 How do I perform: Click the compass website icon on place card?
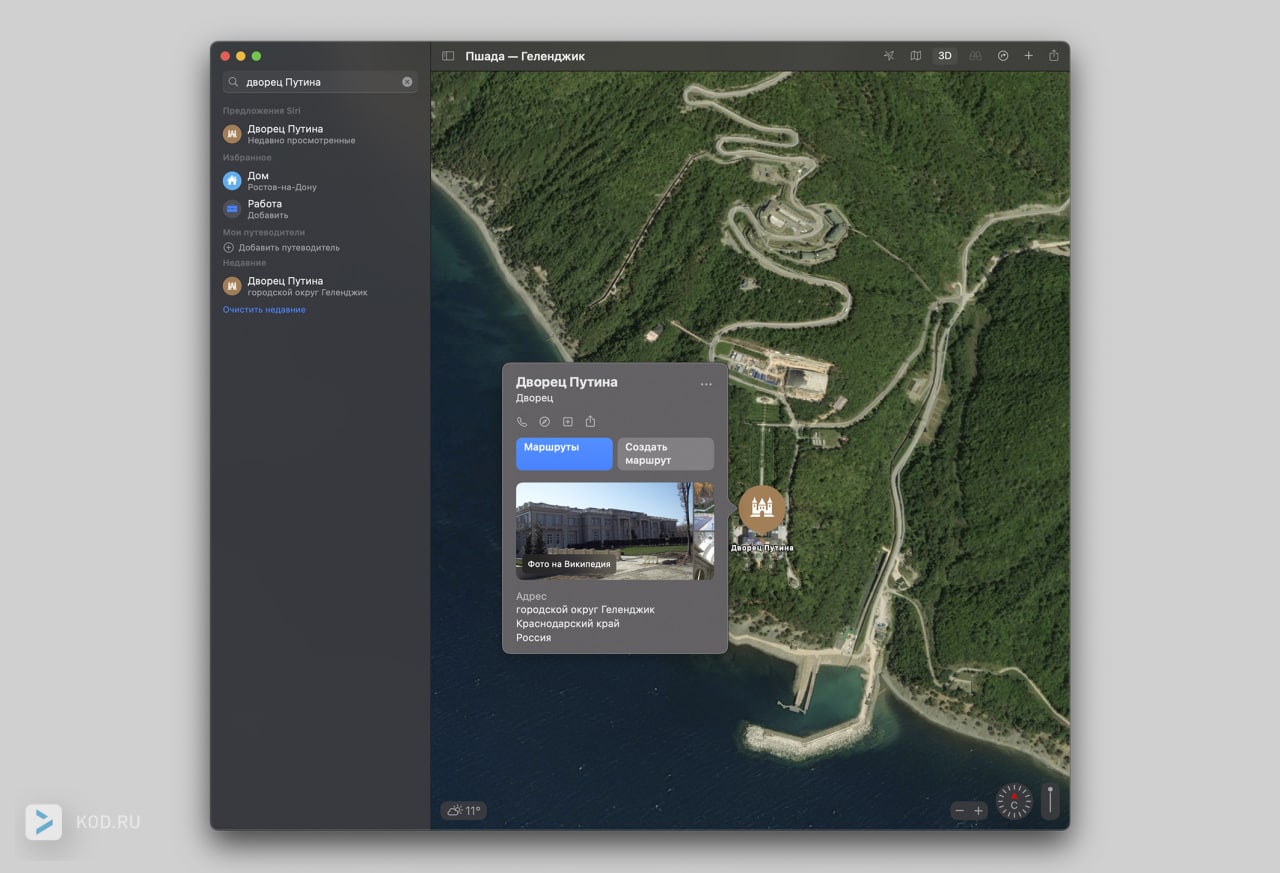[545, 422]
